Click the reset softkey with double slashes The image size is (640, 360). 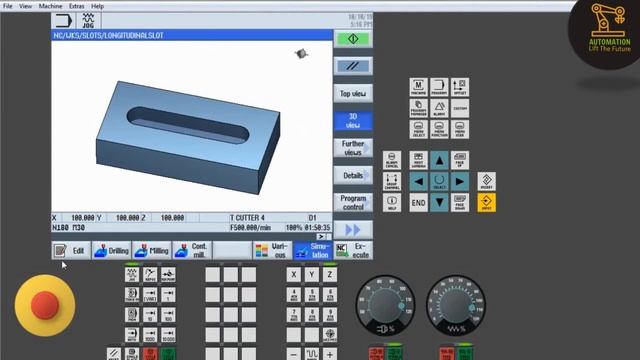click(x=353, y=66)
